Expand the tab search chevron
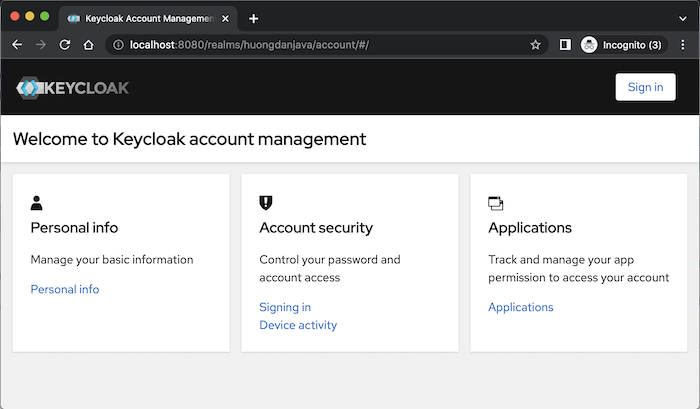The image size is (700, 409). pyautogui.click(x=683, y=19)
